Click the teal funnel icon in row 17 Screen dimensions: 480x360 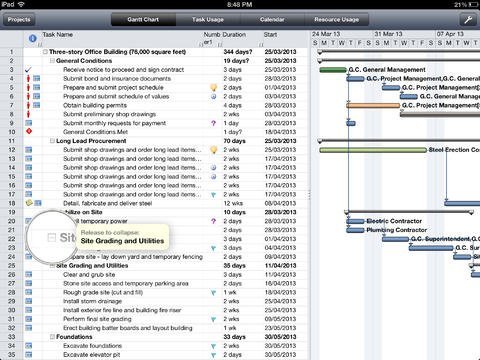tap(214, 195)
